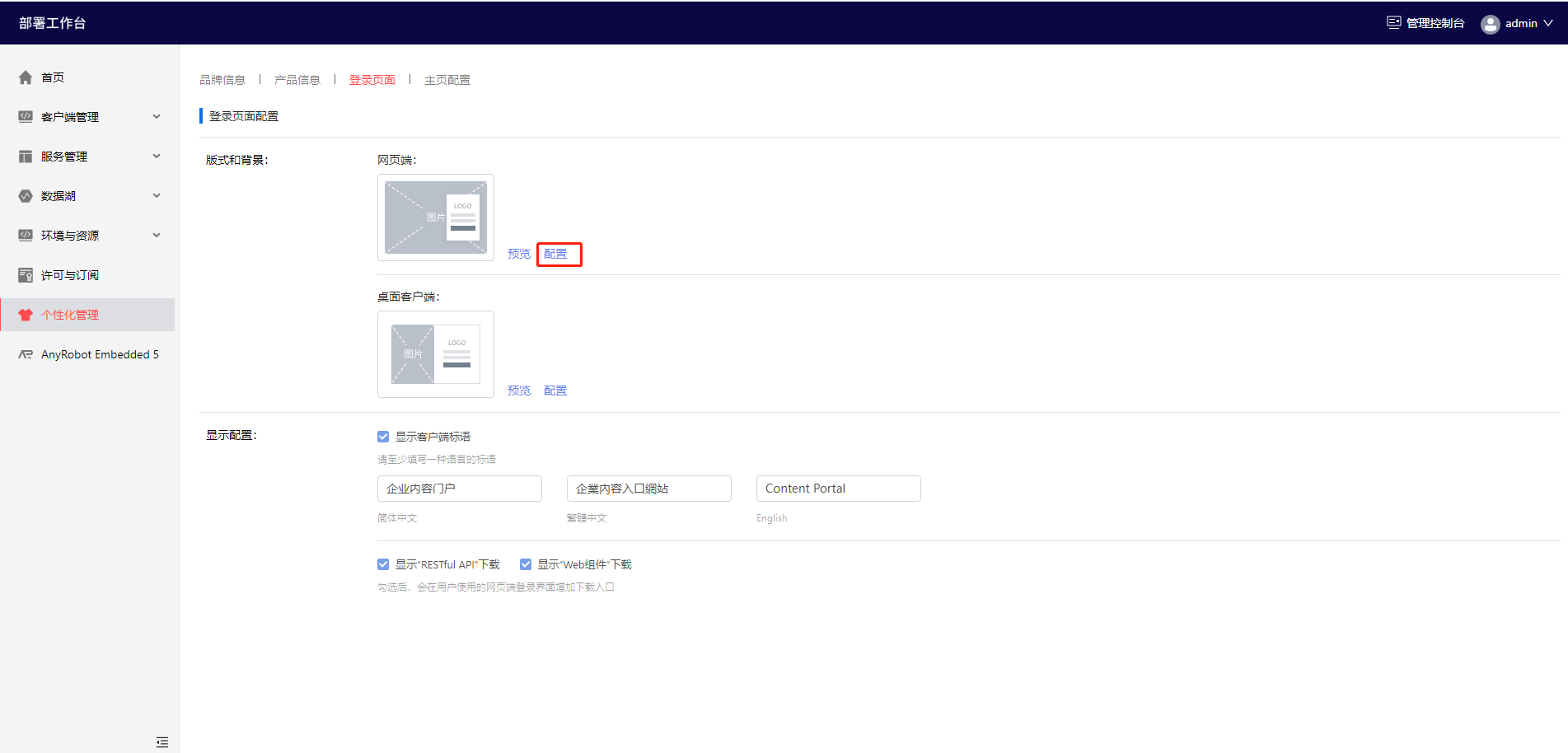The width and height of the screenshot is (1568, 753).
Task: Click the 管理控制台 console icon
Action: pyautogui.click(x=1393, y=23)
